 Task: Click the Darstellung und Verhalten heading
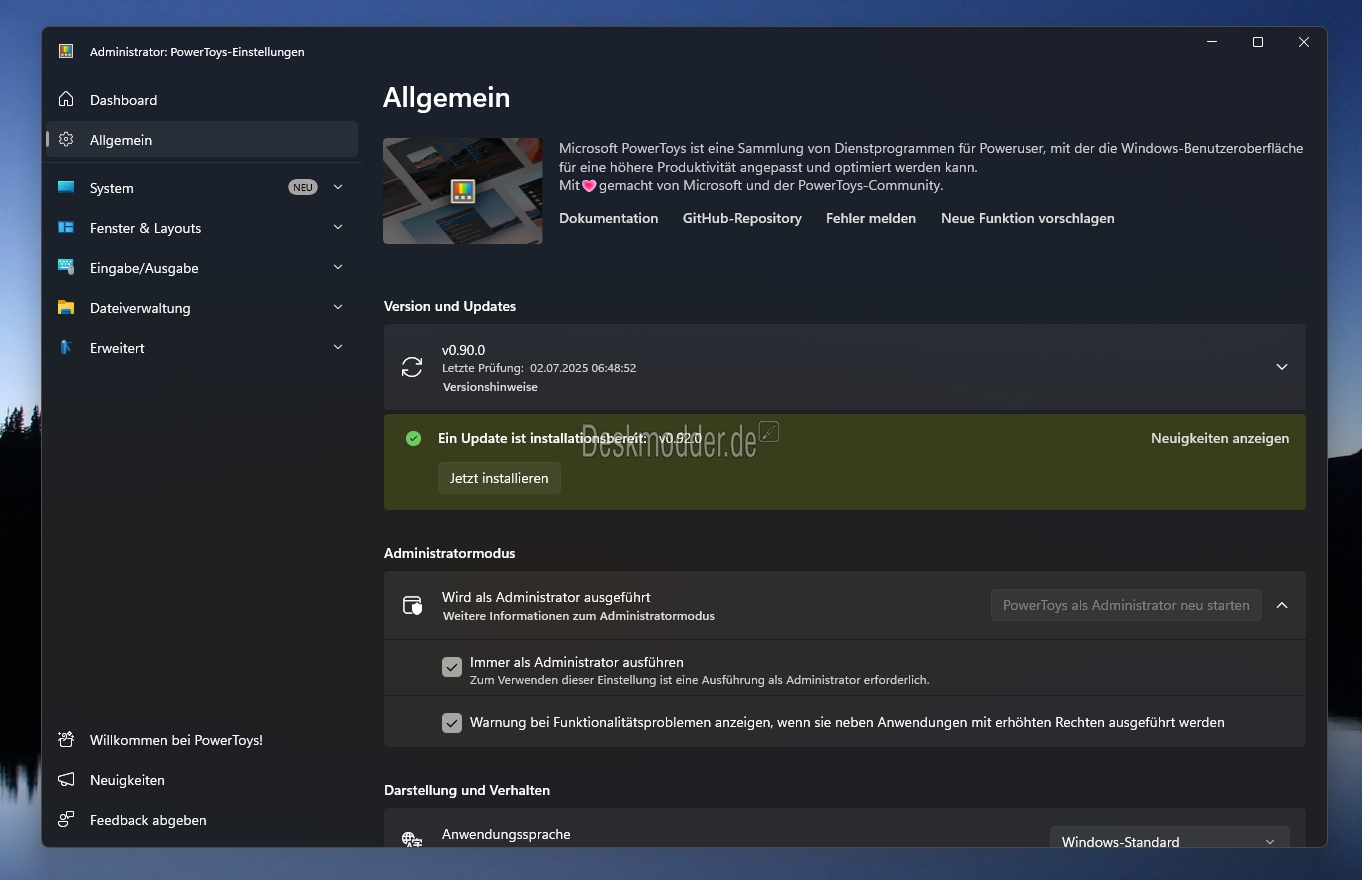point(467,790)
